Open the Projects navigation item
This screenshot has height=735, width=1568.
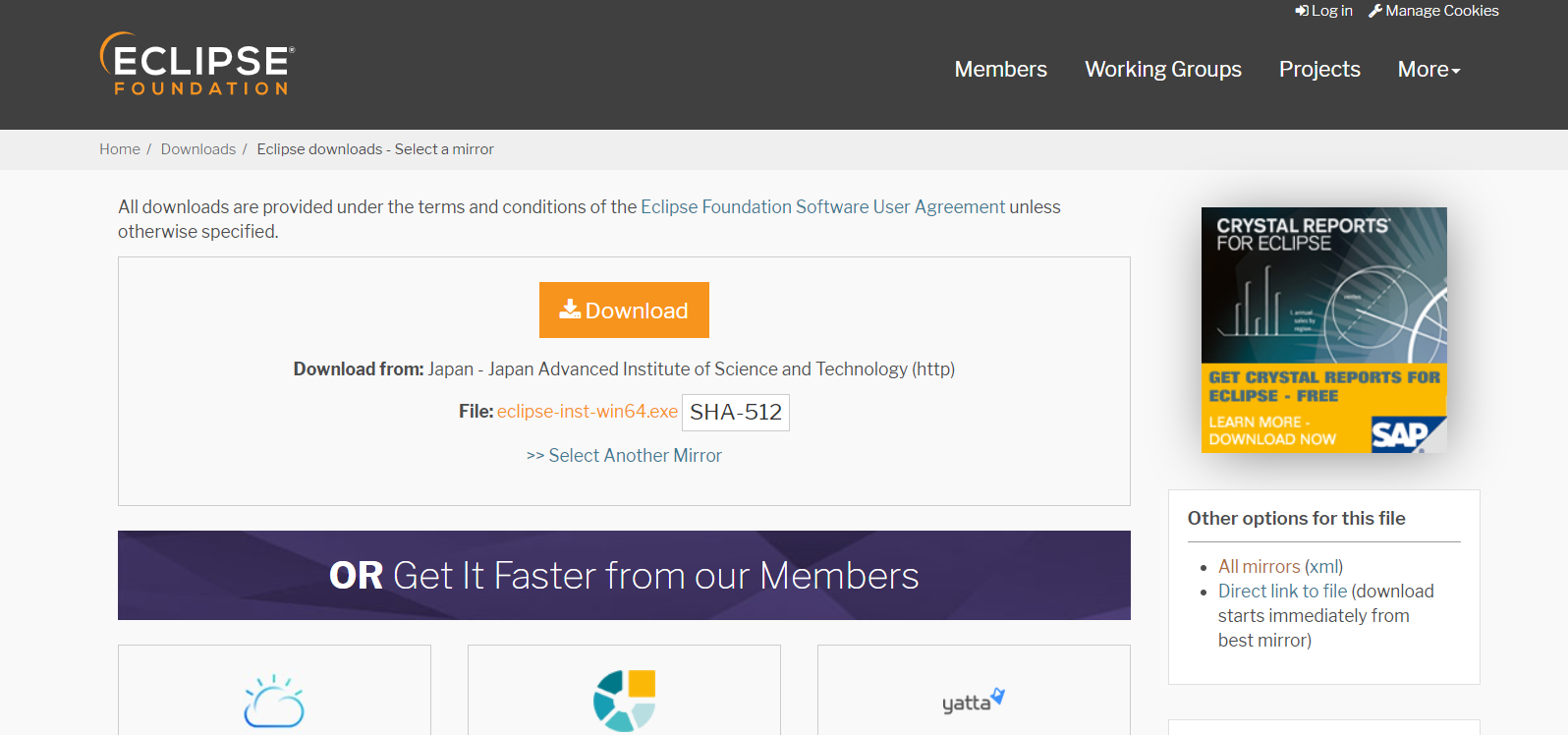tap(1319, 69)
